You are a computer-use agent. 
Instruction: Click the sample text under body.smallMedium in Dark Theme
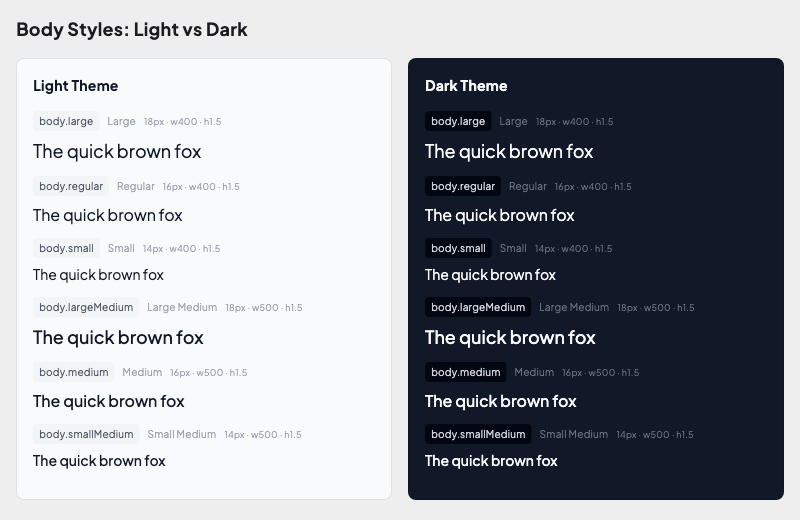click(x=491, y=461)
